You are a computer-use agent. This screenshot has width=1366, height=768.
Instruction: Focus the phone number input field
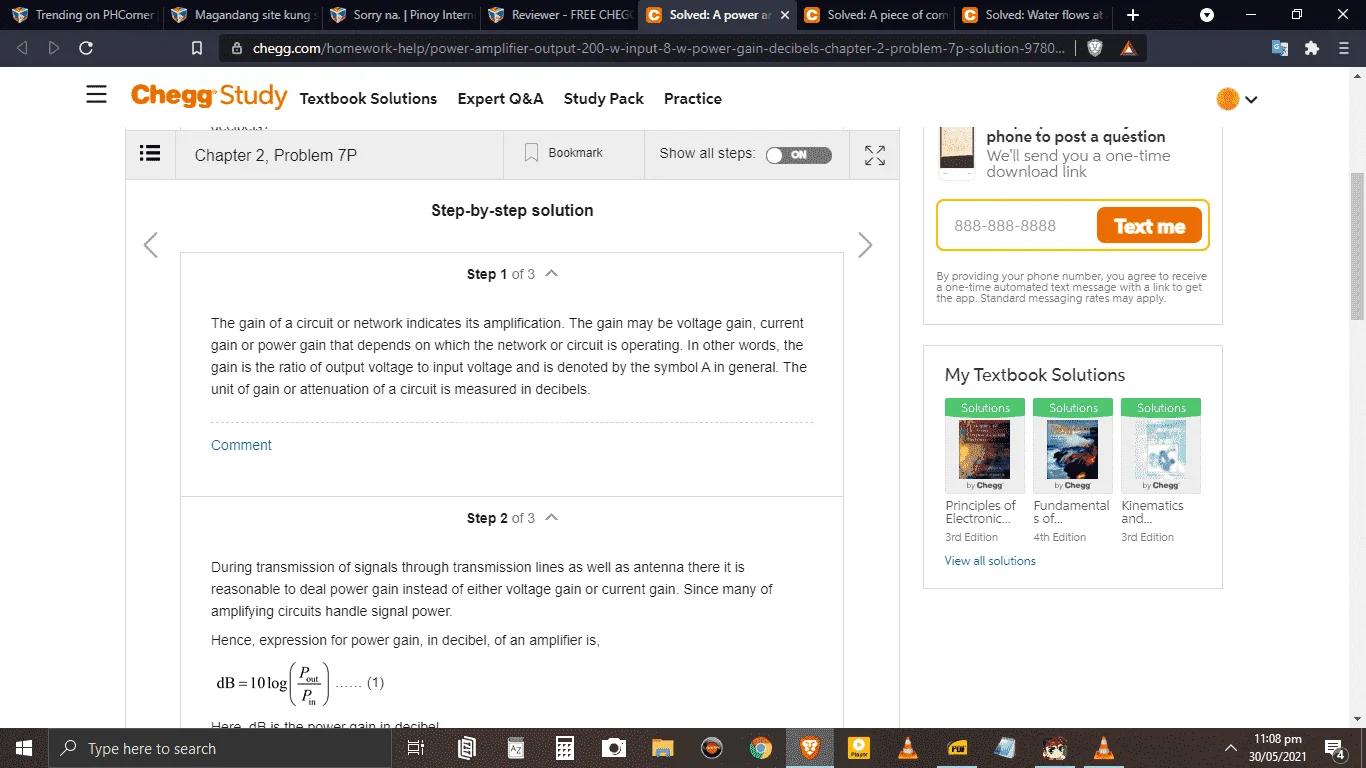(1016, 226)
